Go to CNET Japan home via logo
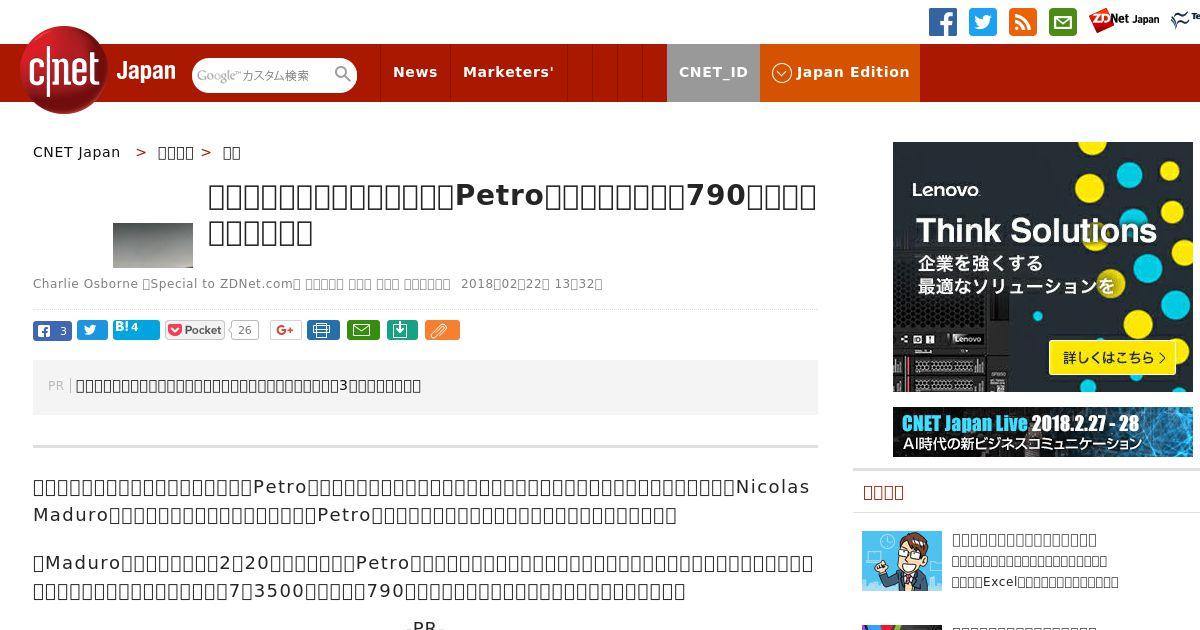Viewport: 1200px width, 630px height. pos(97,71)
